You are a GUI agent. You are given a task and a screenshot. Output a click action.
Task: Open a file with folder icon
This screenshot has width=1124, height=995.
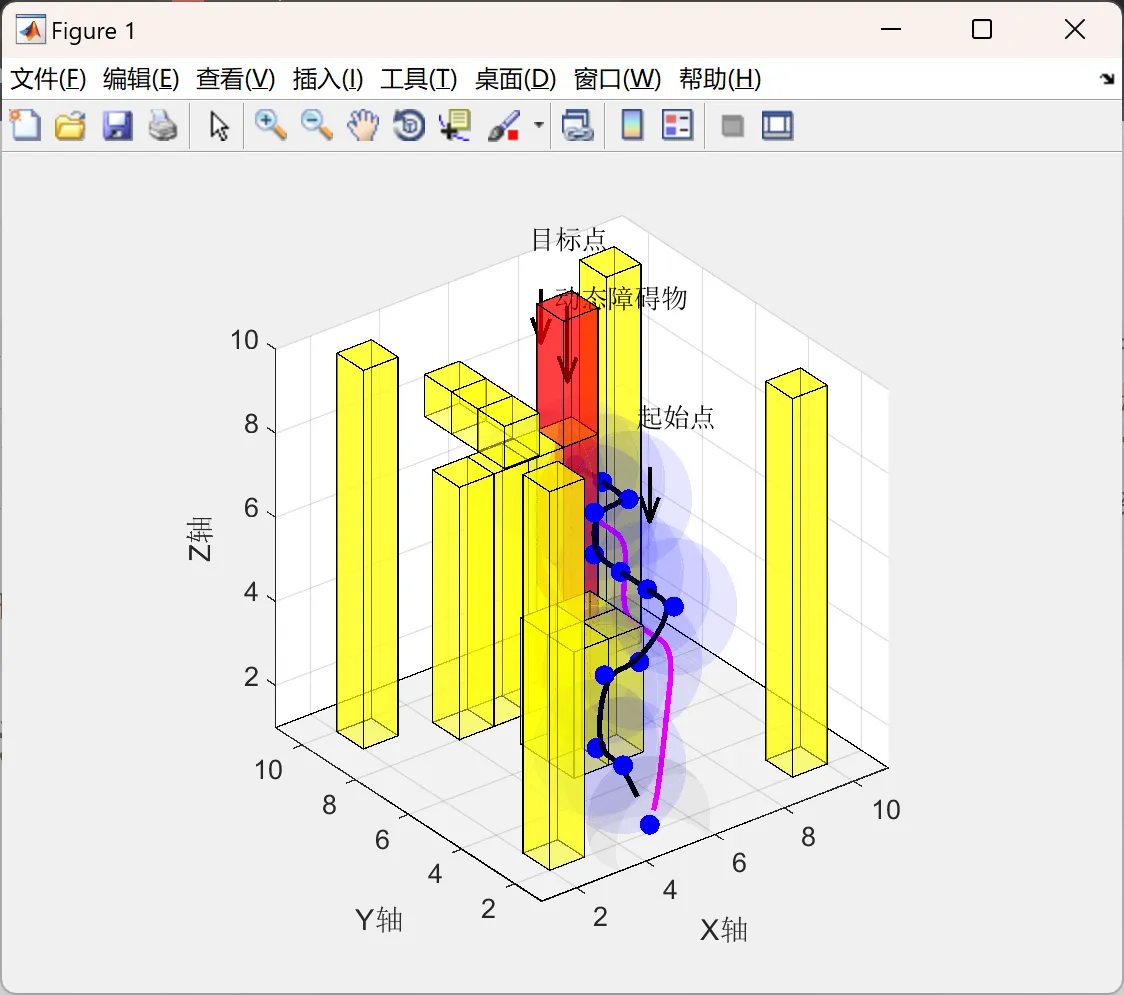[x=70, y=125]
